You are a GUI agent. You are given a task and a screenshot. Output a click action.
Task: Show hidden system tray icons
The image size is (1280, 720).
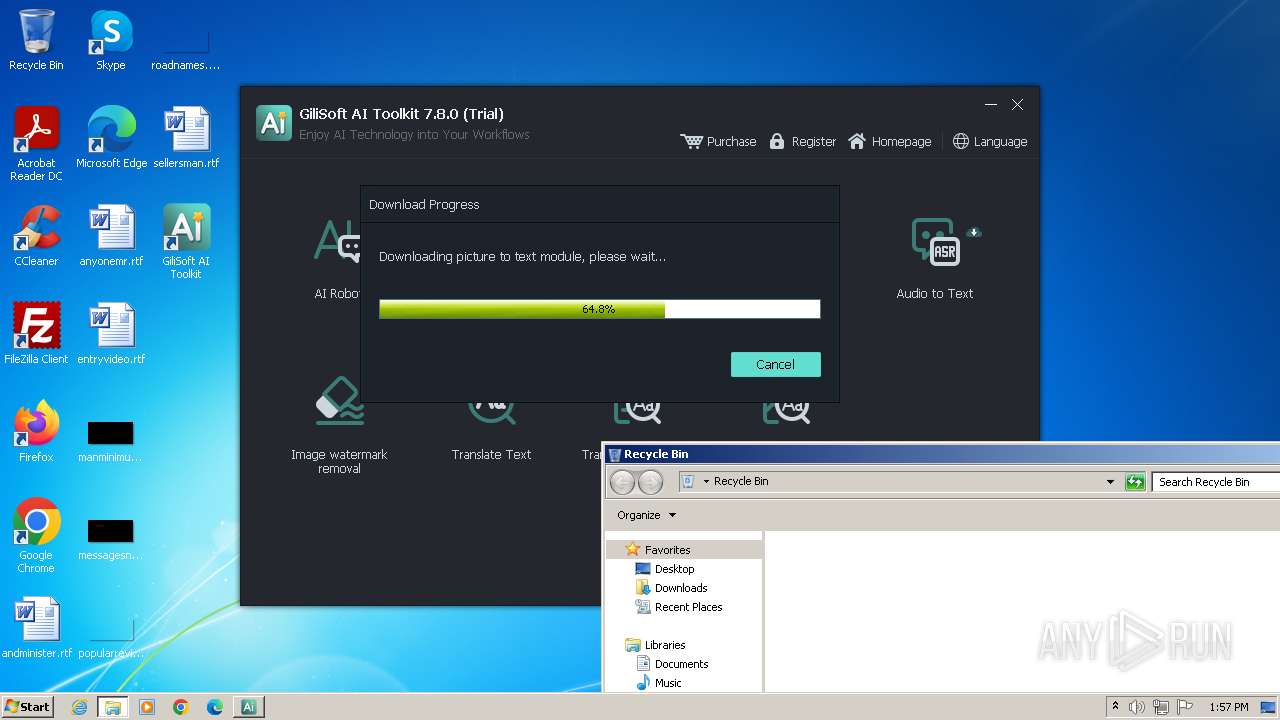point(1115,707)
